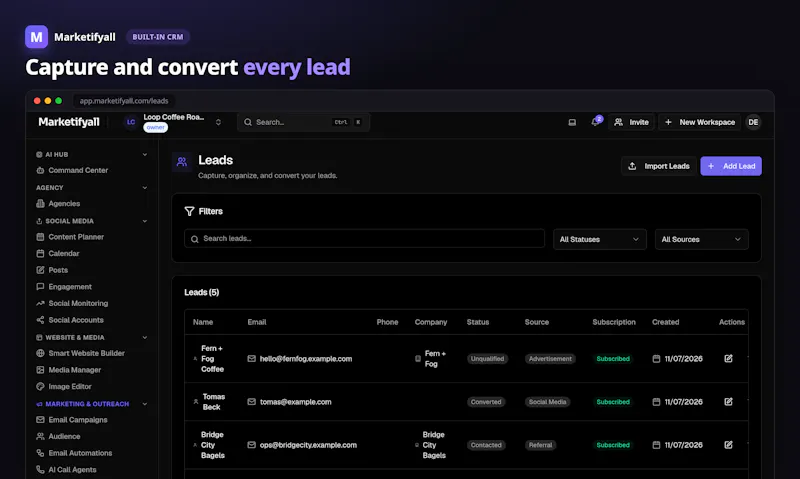This screenshot has height=479, width=800.
Task: Open the notifications bell icon
Action: (x=595, y=122)
